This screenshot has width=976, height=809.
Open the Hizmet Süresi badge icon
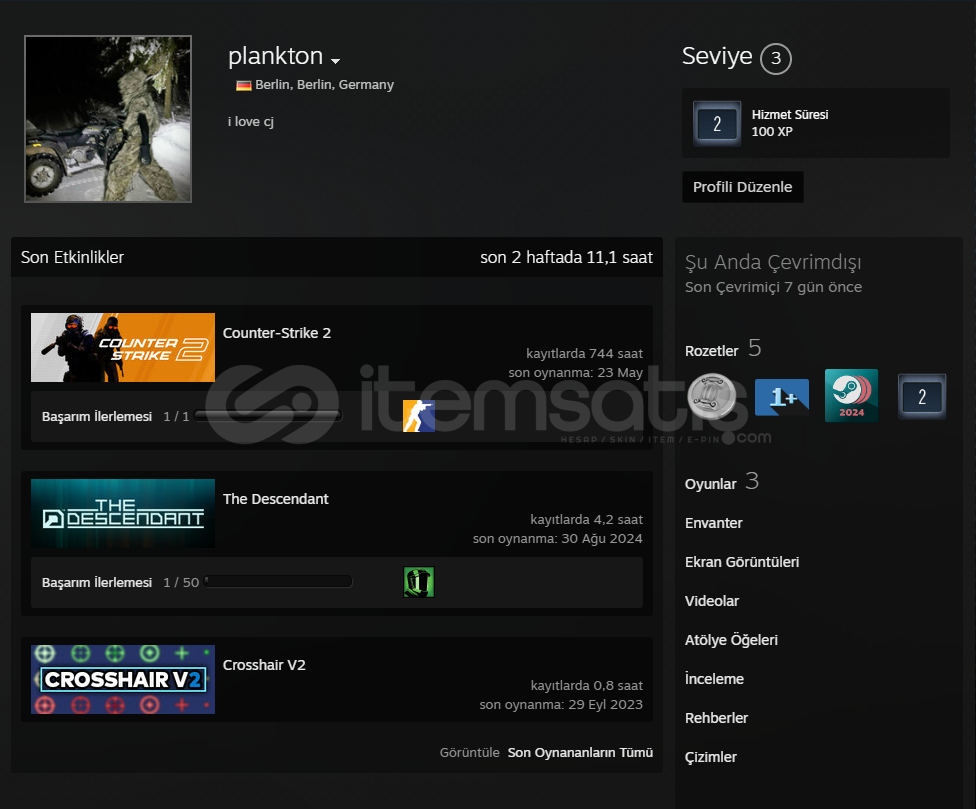coord(717,123)
